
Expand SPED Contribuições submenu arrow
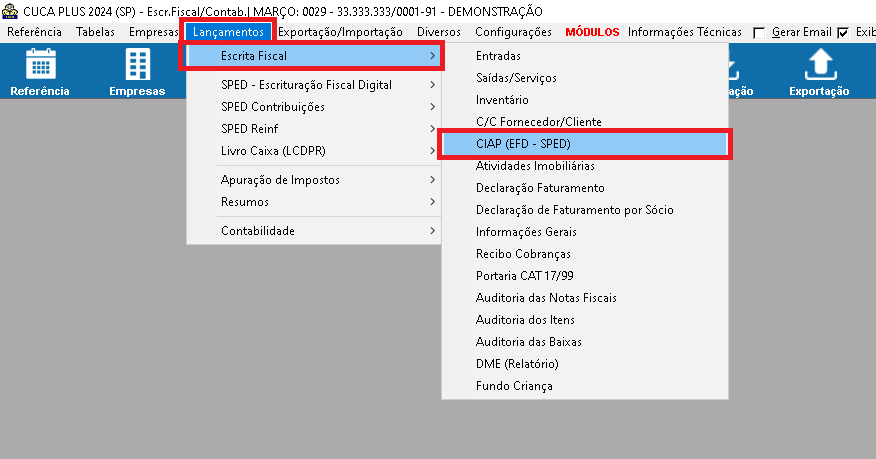click(432, 107)
